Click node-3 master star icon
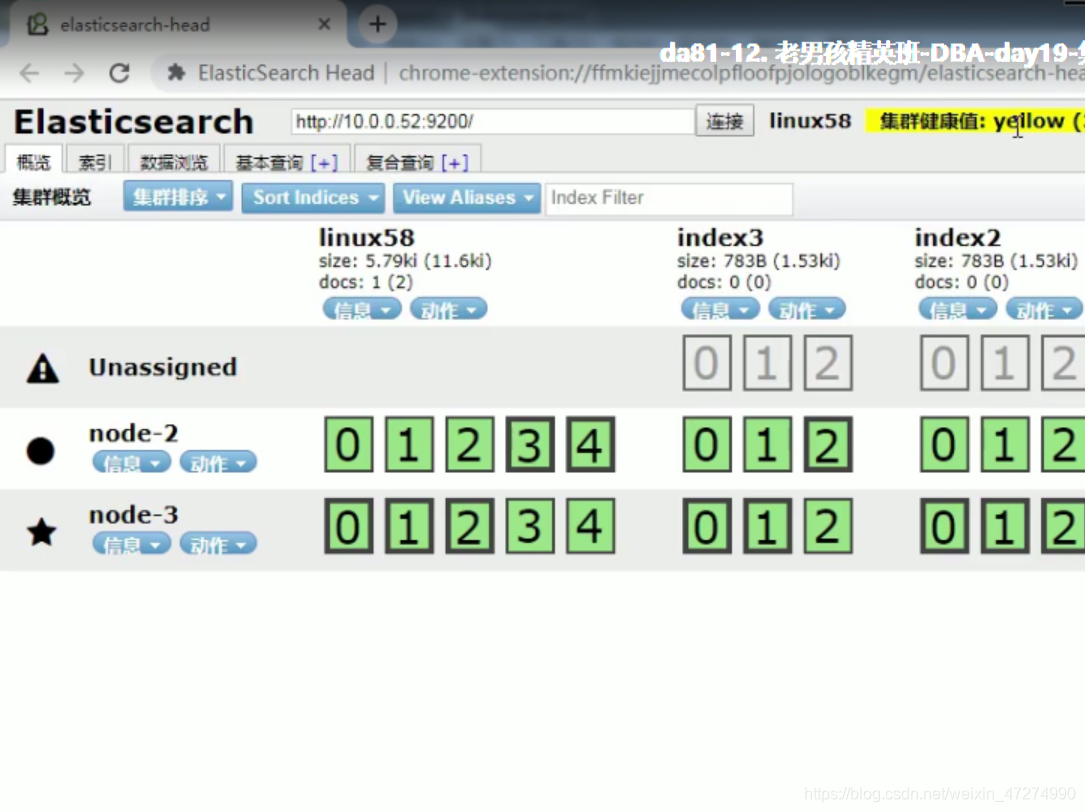1085x812 pixels. pyautogui.click(x=42, y=532)
